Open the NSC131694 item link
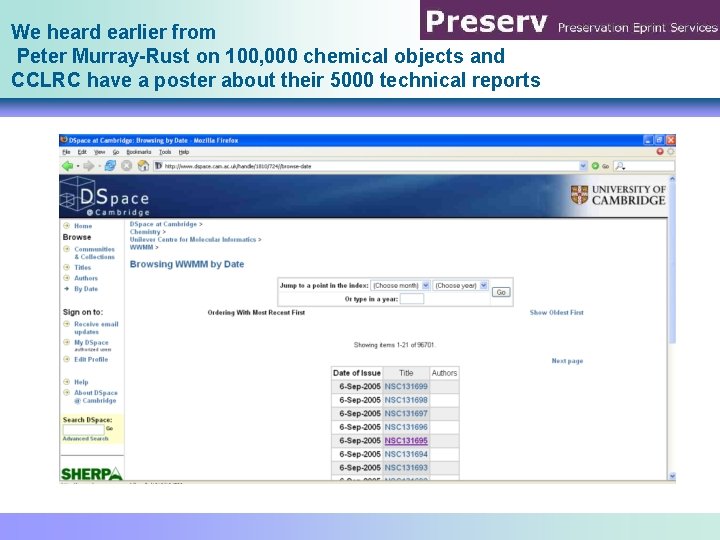This screenshot has width=720, height=540. click(x=406, y=454)
